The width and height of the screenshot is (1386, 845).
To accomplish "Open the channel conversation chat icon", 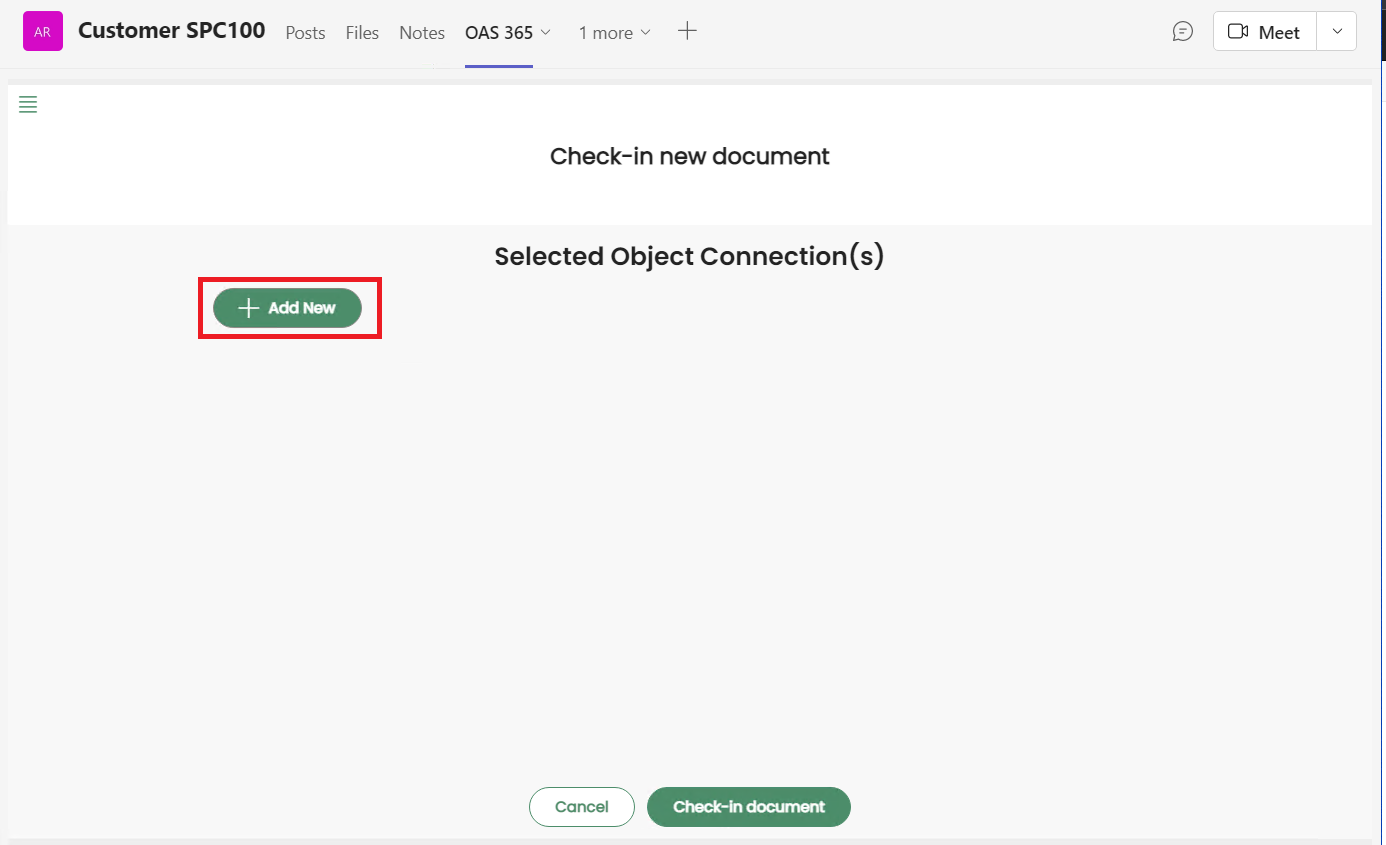I will coord(1182,32).
